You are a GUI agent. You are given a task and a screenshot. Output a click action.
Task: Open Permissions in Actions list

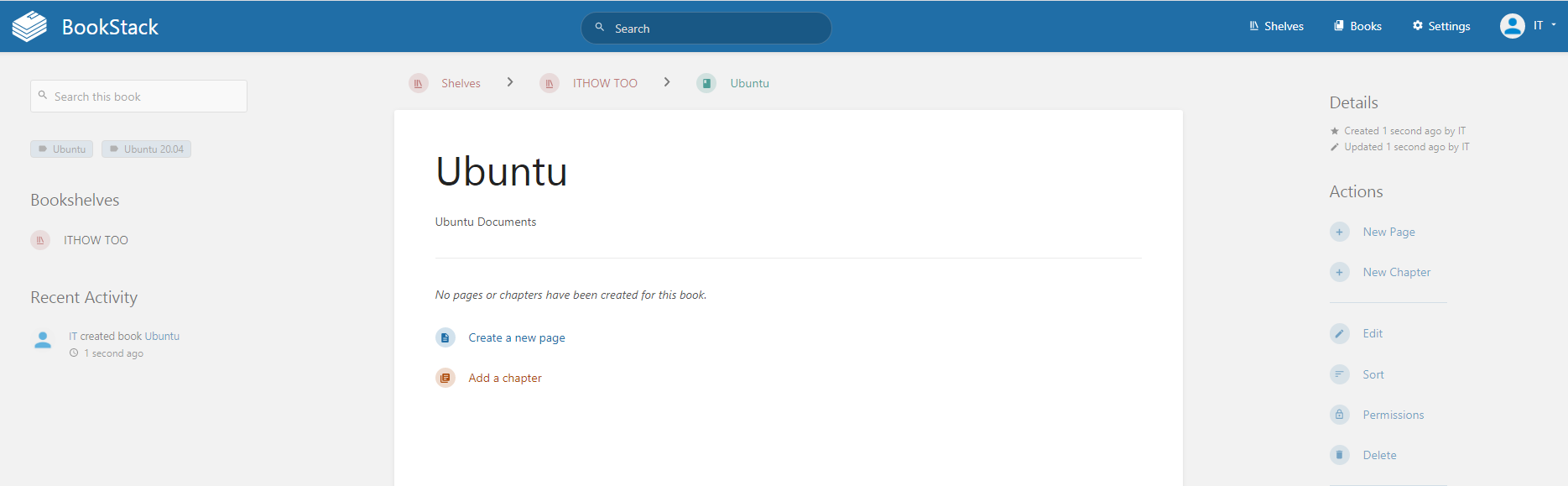1393,415
